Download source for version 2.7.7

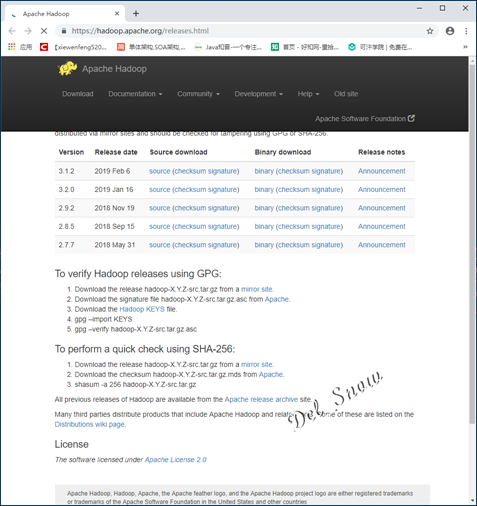click(160, 245)
